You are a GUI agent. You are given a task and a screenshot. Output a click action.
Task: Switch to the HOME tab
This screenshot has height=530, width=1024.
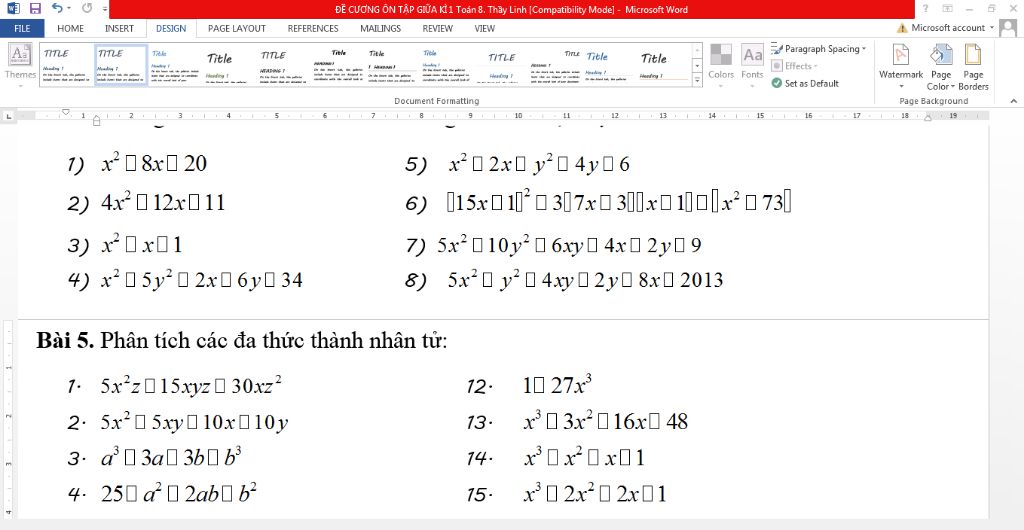(x=70, y=28)
